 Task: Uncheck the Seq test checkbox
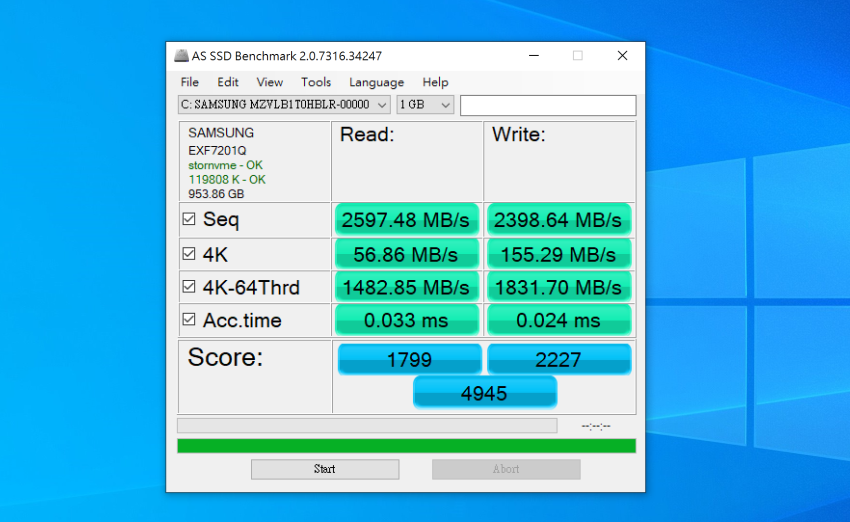pos(189,219)
